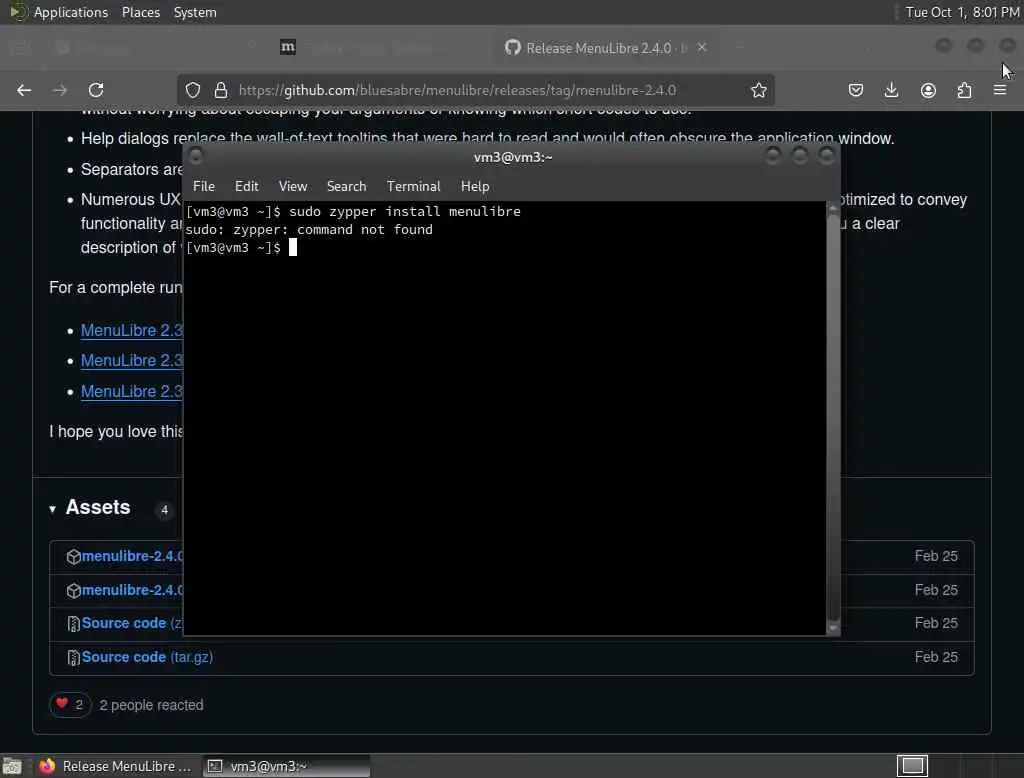
Task: Click the terminal title 'vm3@vm3:~'
Action: [513, 157]
